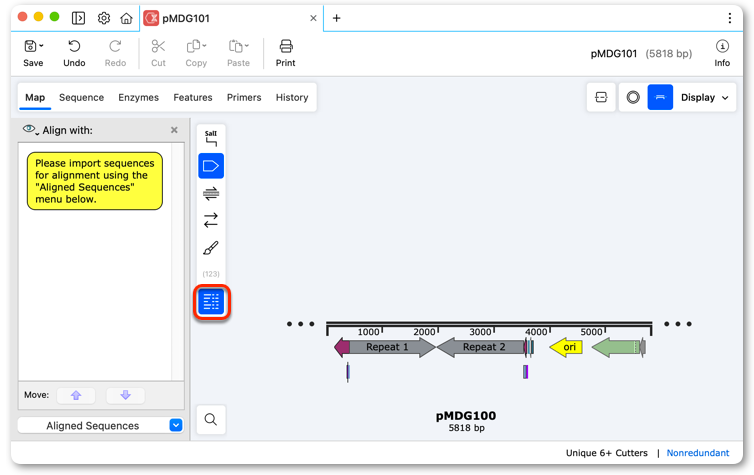Switch to linear map view
The height and width of the screenshot is (475, 754).
pos(660,97)
